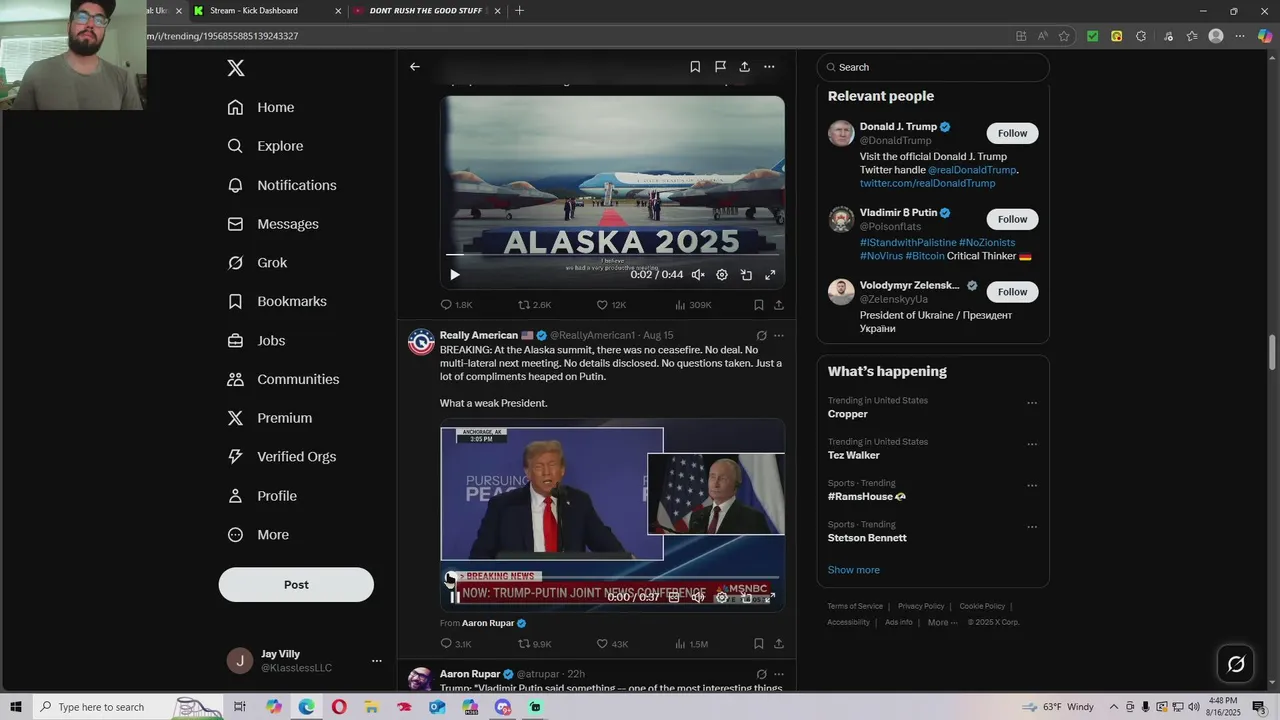Screen dimensions: 1280x720
Task: Open Communities in the sidebar
Action: point(283,379)
